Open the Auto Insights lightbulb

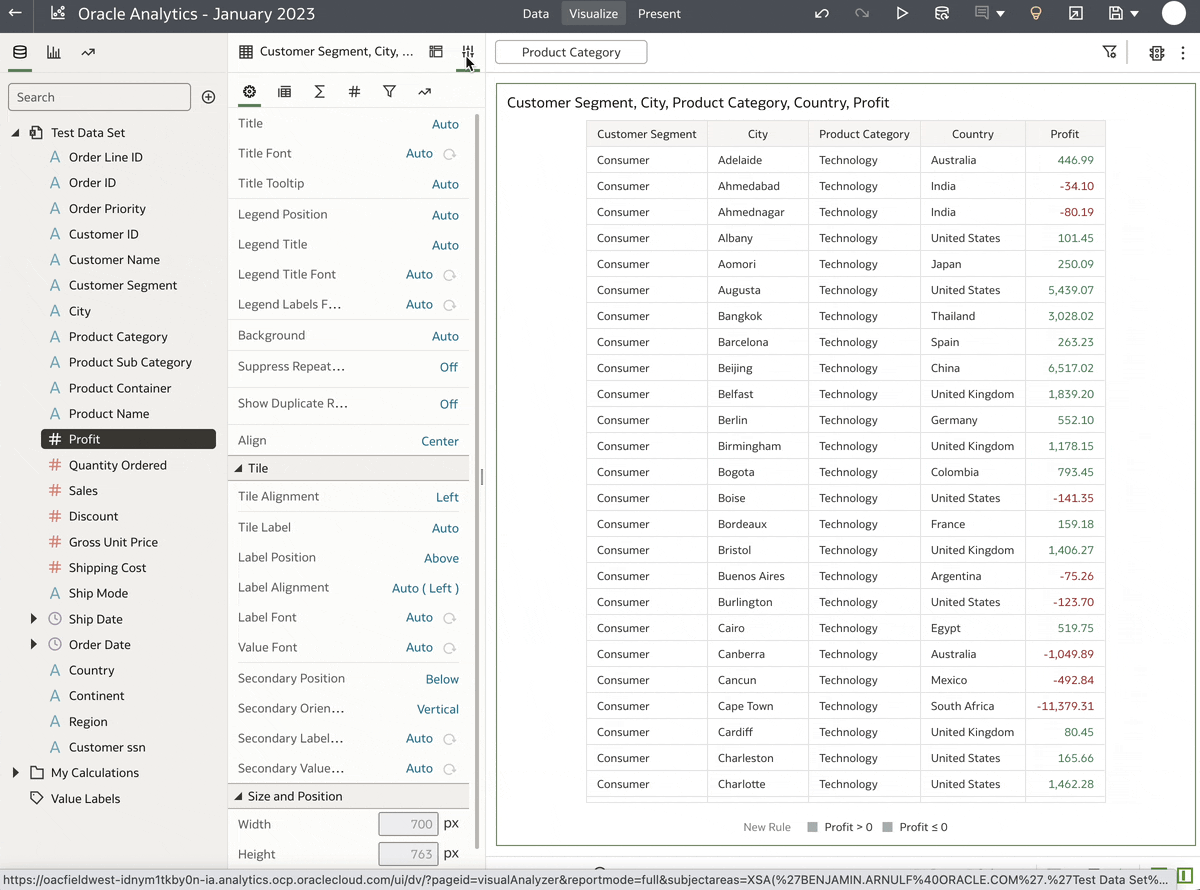pyautogui.click(x=1036, y=14)
